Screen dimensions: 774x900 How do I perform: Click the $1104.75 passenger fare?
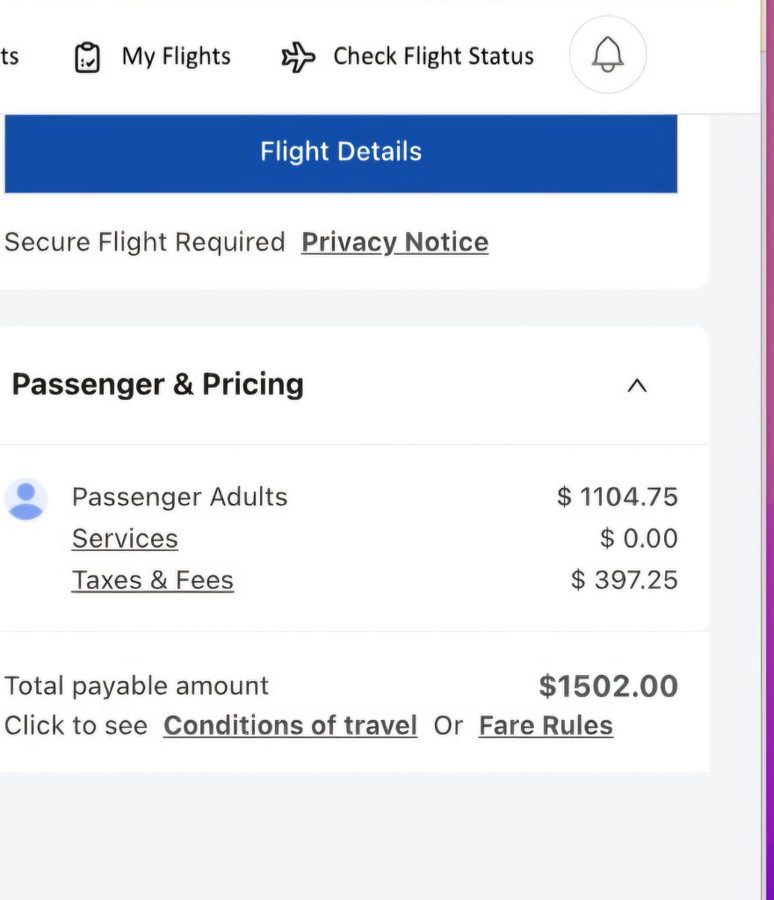(x=617, y=497)
